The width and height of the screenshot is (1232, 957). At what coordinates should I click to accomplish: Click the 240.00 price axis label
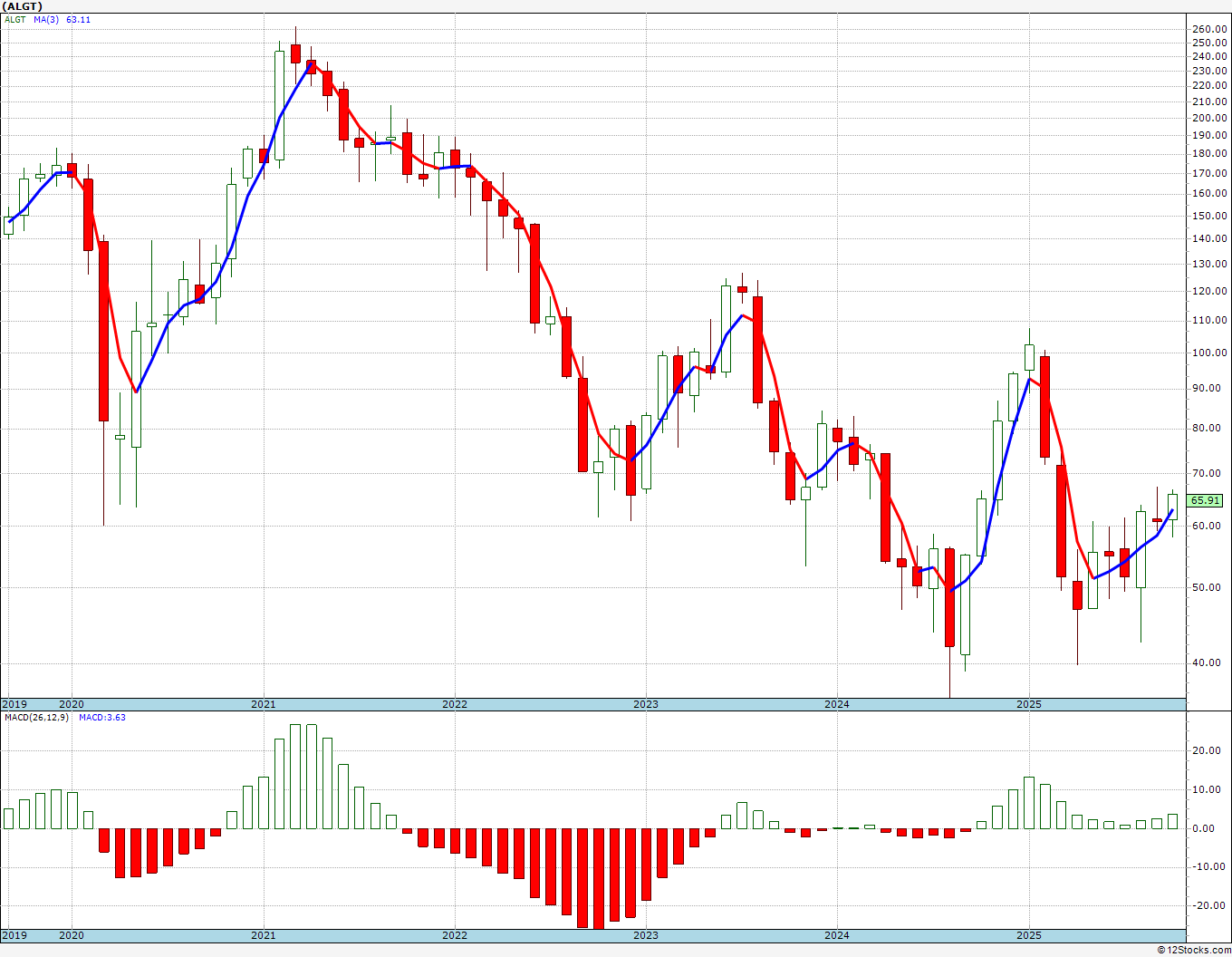(1209, 56)
